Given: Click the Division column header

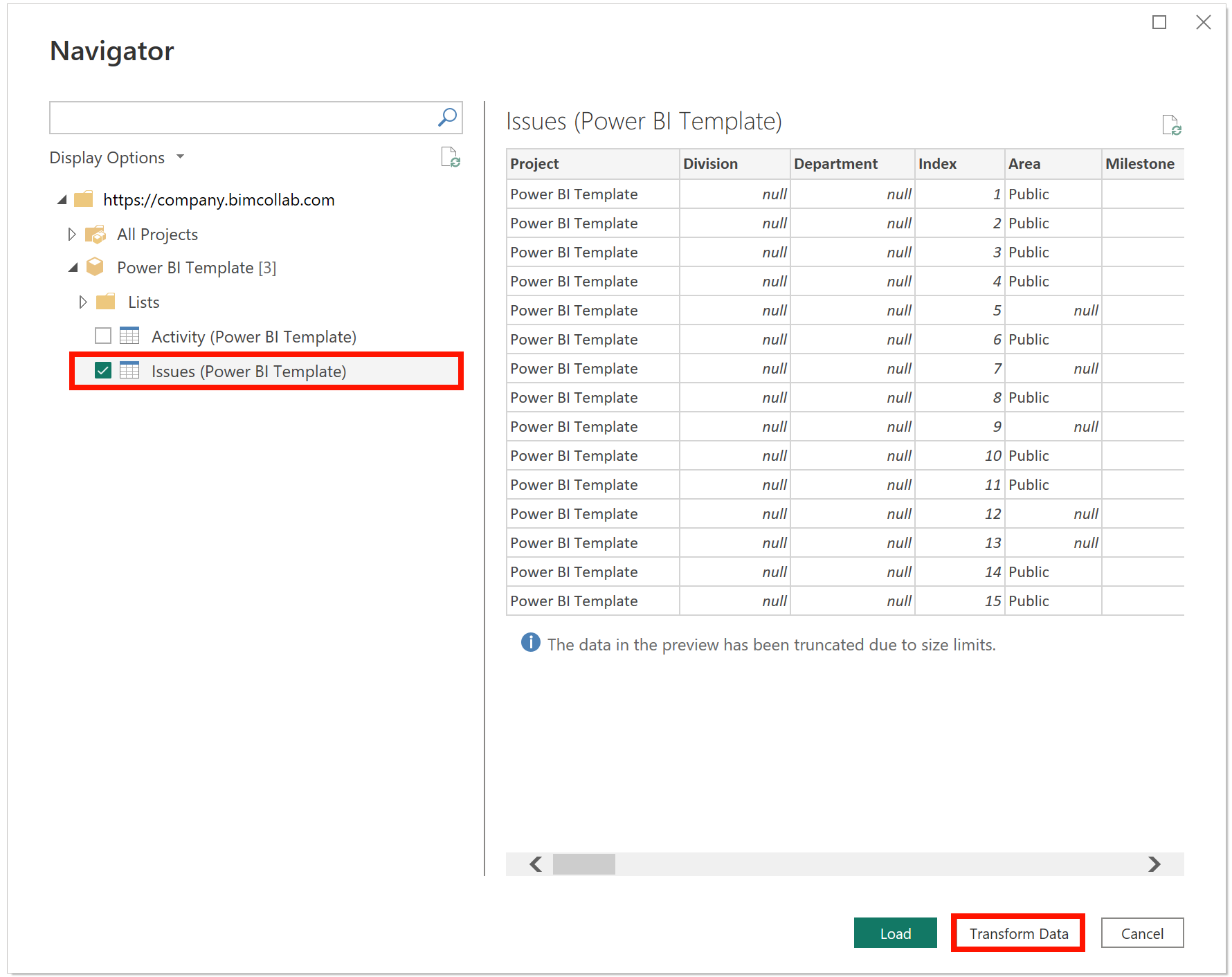Looking at the screenshot, I should [x=734, y=164].
